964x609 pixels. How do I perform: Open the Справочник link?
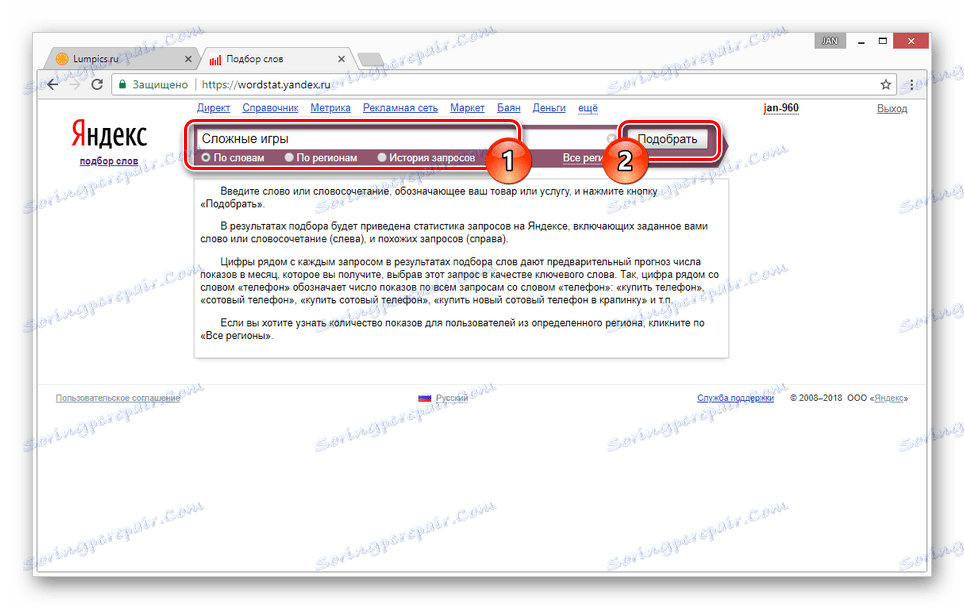click(x=270, y=108)
